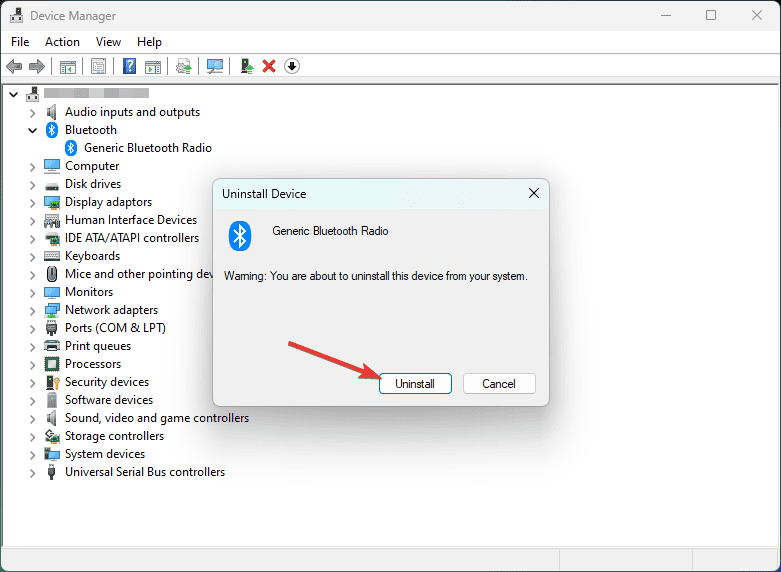
Task: Click the uninstall warning message text
Action: tap(376, 276)
